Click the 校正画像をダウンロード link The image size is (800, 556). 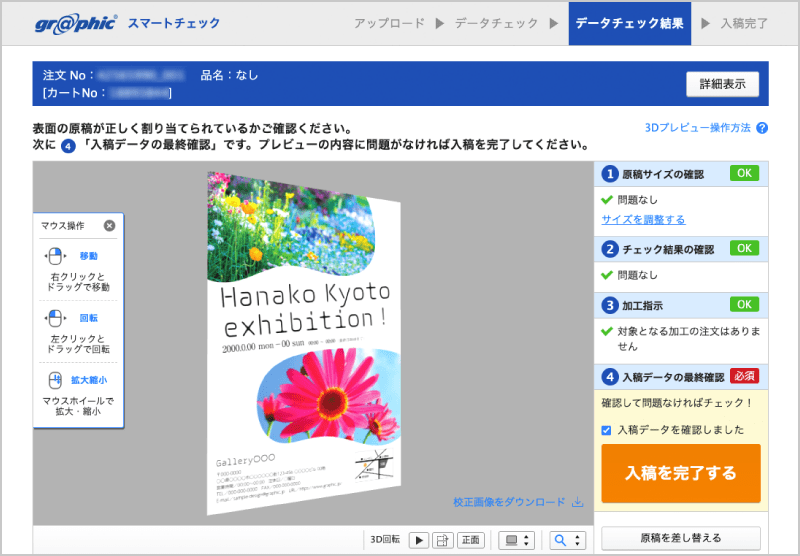(x=509, y=502)
